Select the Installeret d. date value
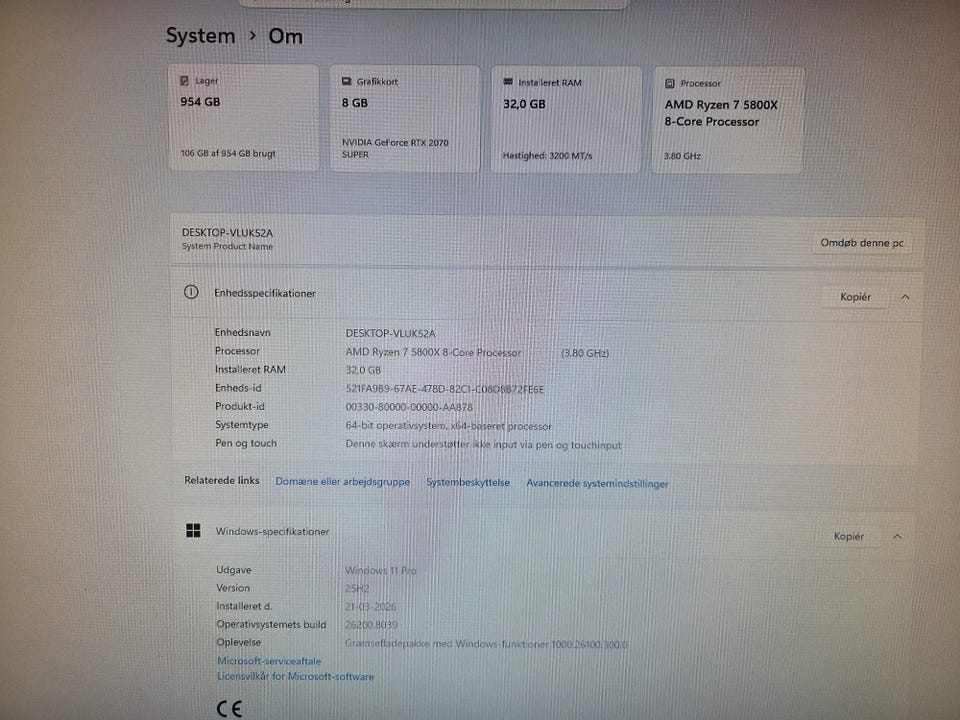 click(x=370, y=607)
